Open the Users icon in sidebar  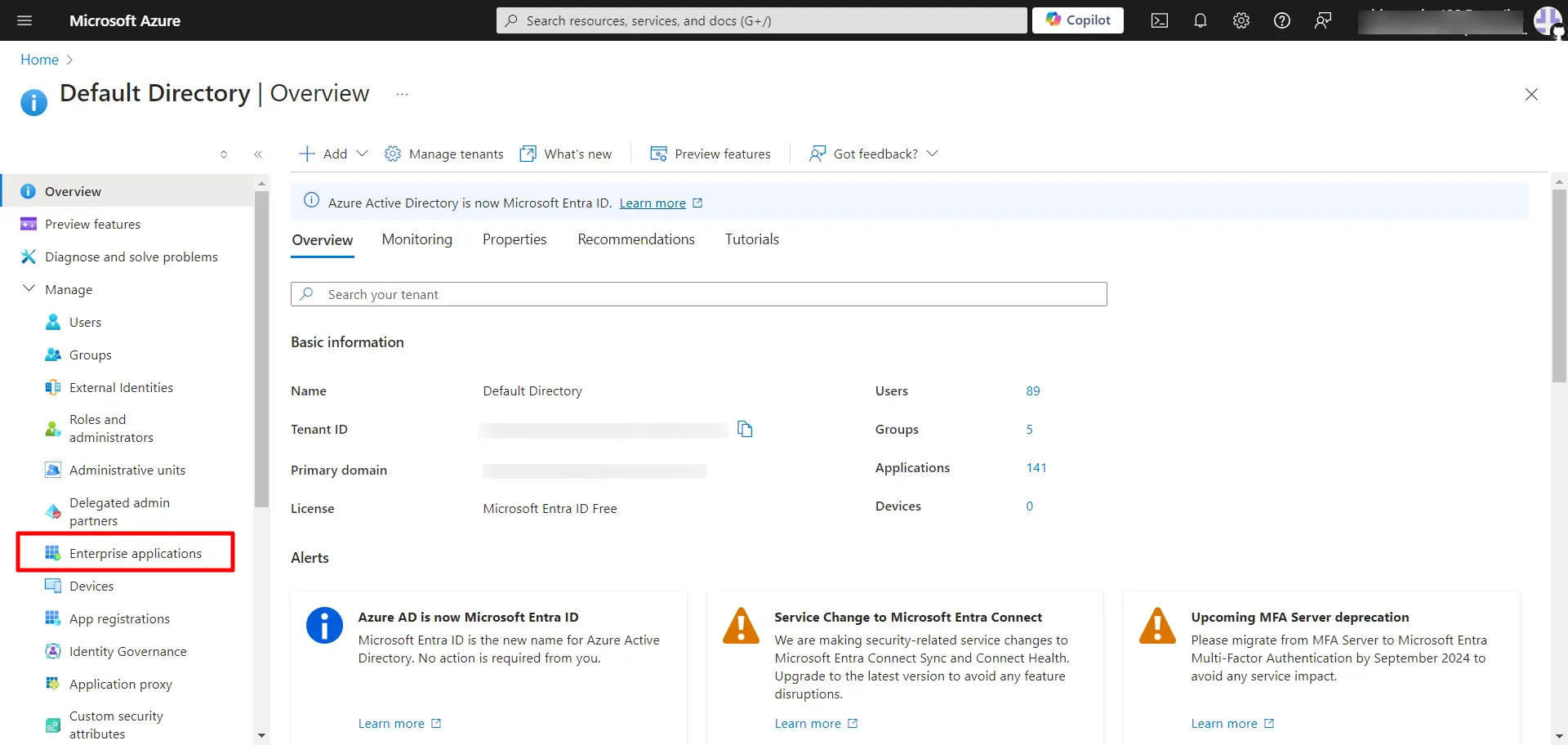tap(53, 322)
